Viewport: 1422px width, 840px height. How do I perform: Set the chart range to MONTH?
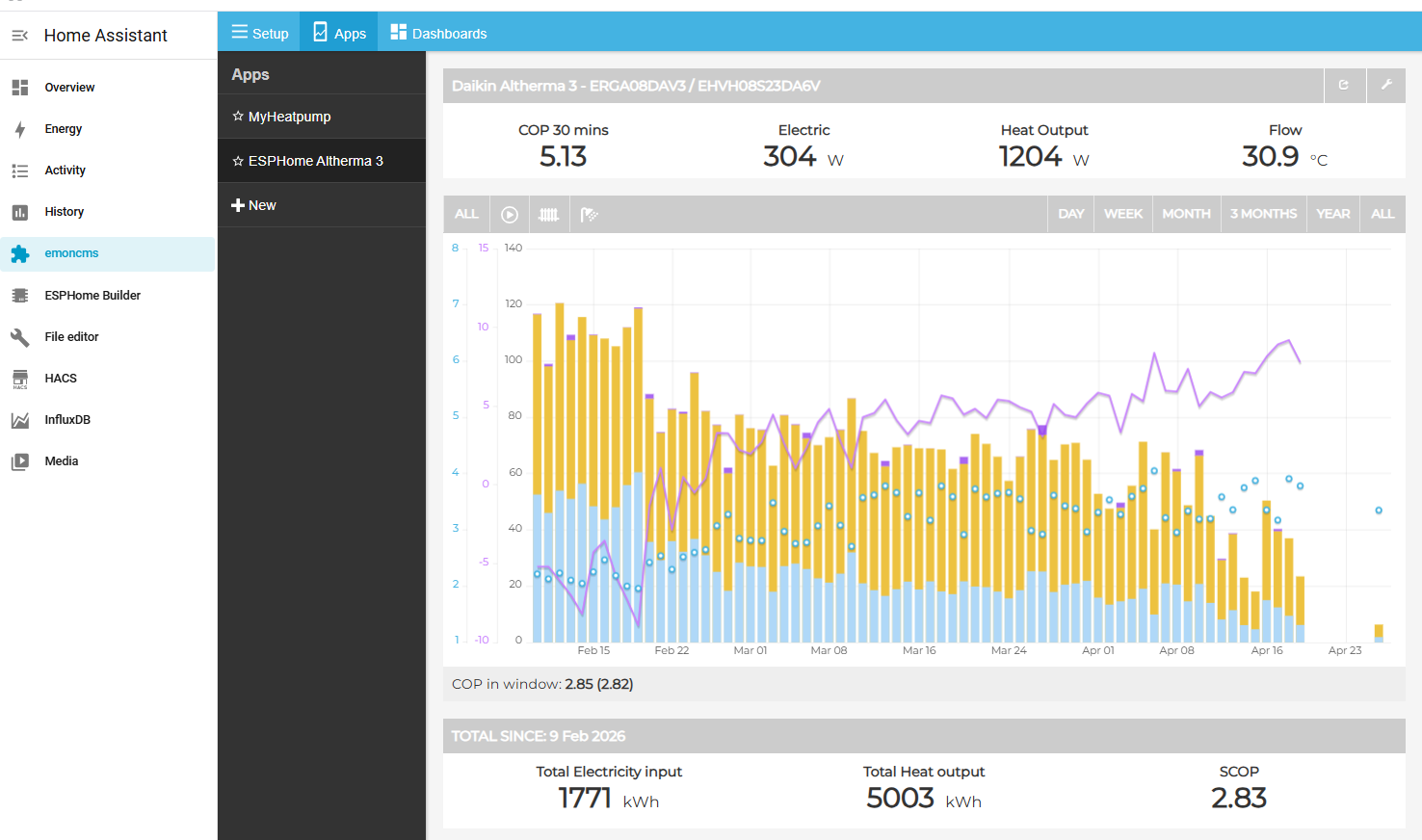coord(1186,213)
